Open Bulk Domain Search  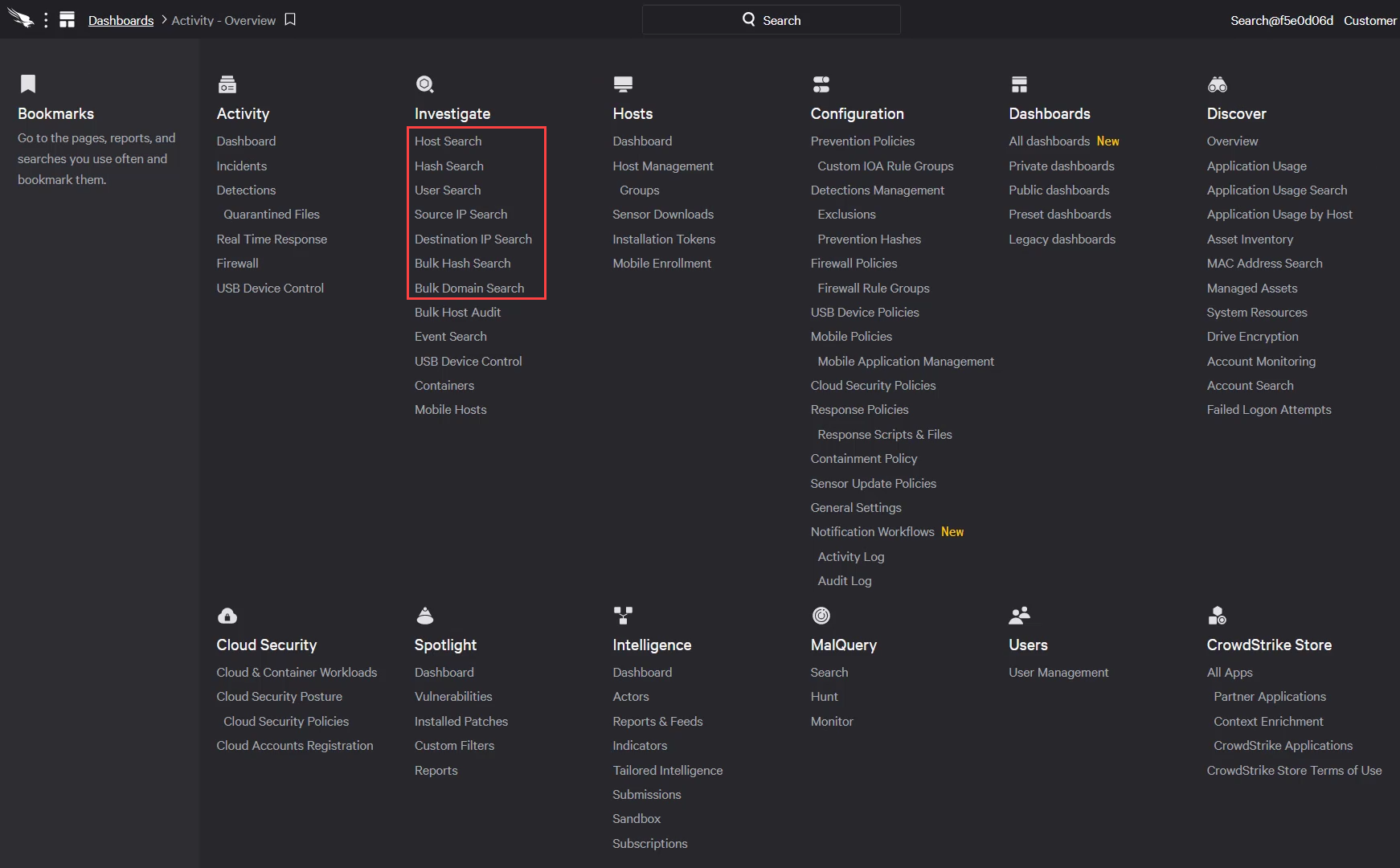(x=469, y=288)
